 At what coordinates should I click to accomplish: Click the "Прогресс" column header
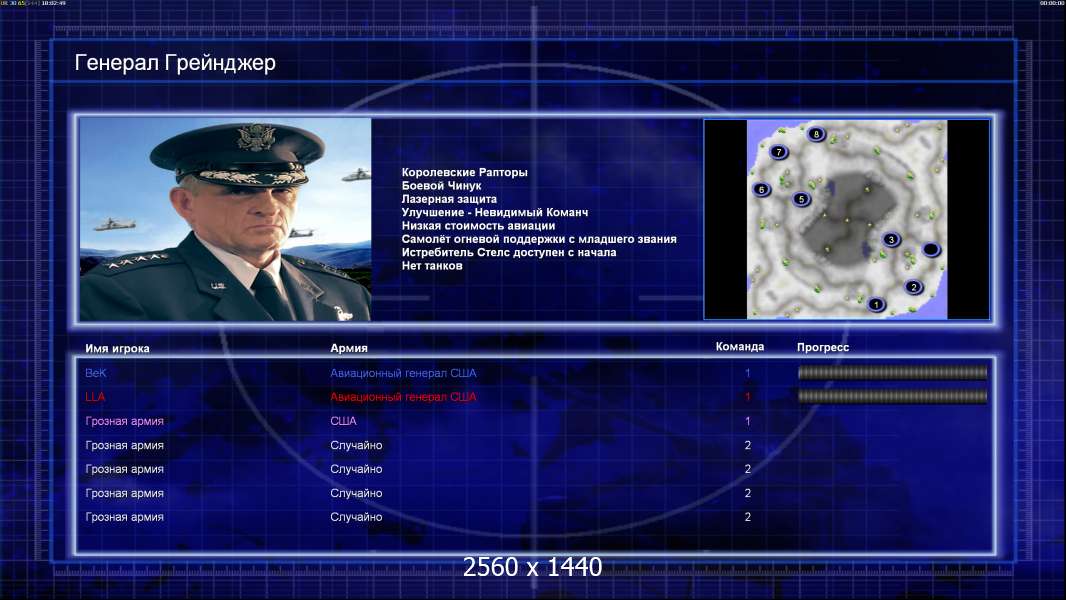click(823, 347)
